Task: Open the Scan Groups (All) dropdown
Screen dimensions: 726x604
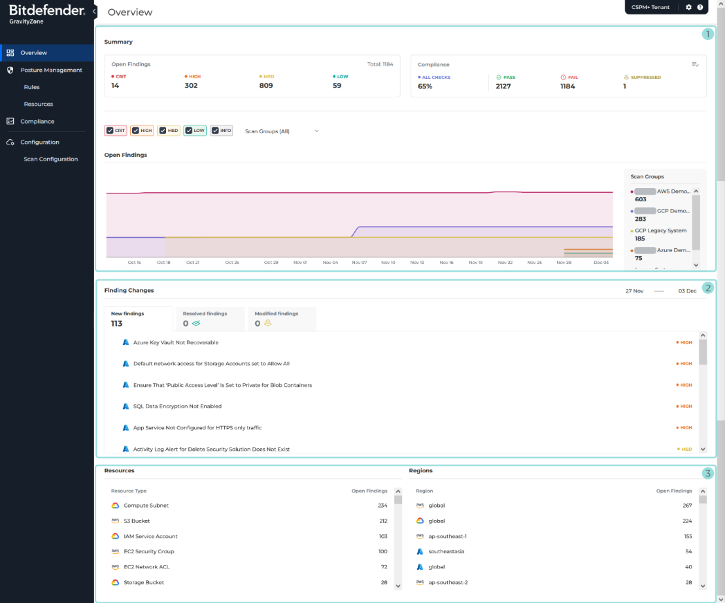Action: coord(282,130)
